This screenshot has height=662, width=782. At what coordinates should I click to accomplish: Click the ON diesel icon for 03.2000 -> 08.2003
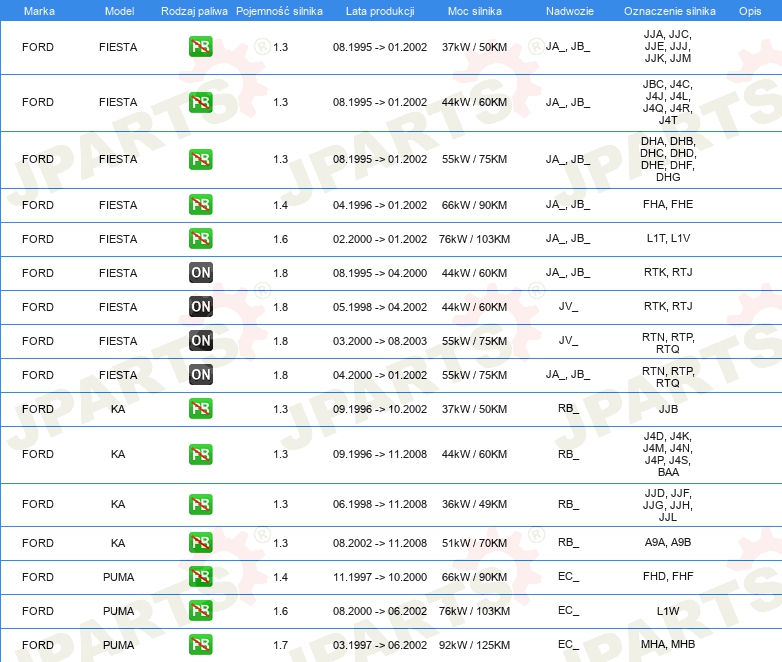pyautogui.click(x=200, y=340)
